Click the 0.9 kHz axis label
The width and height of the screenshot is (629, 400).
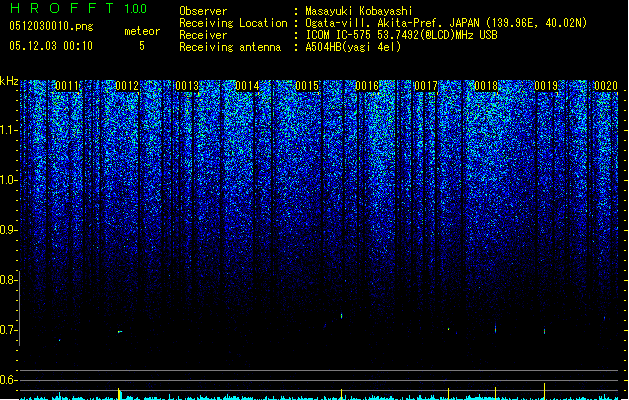click(x=8, y=230)
